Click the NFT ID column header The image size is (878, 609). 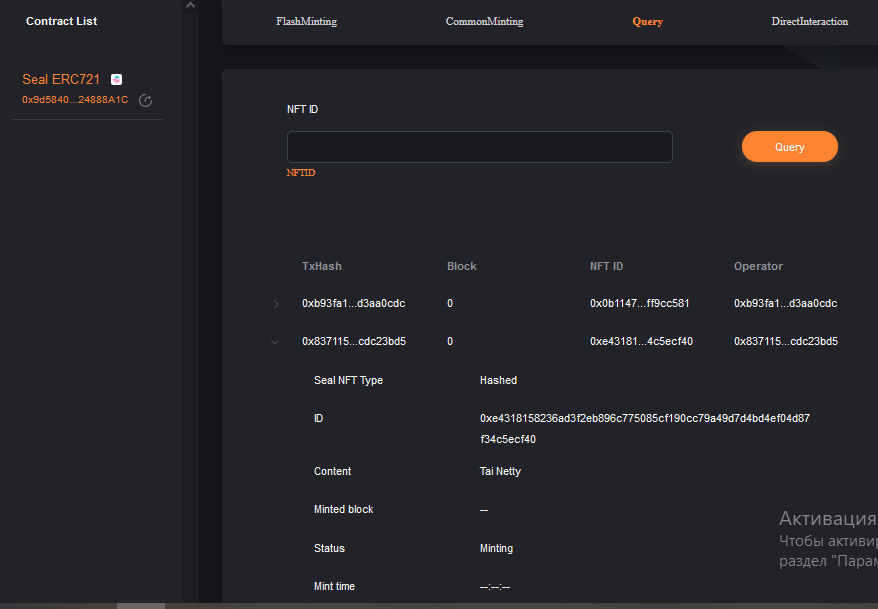pyautogui.click(x=606, y=266)
